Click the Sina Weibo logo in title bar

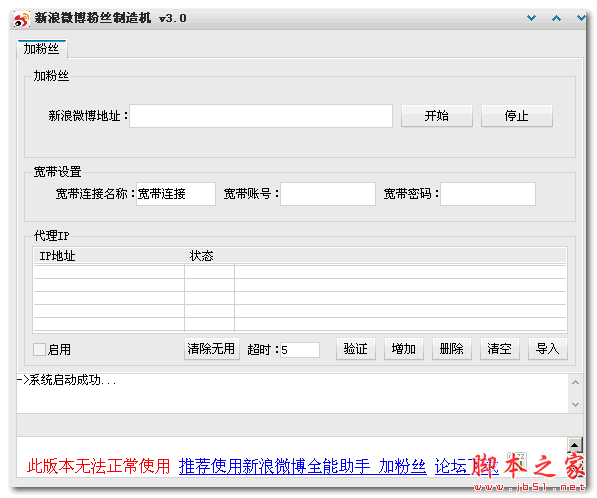[x=21, y=19]
